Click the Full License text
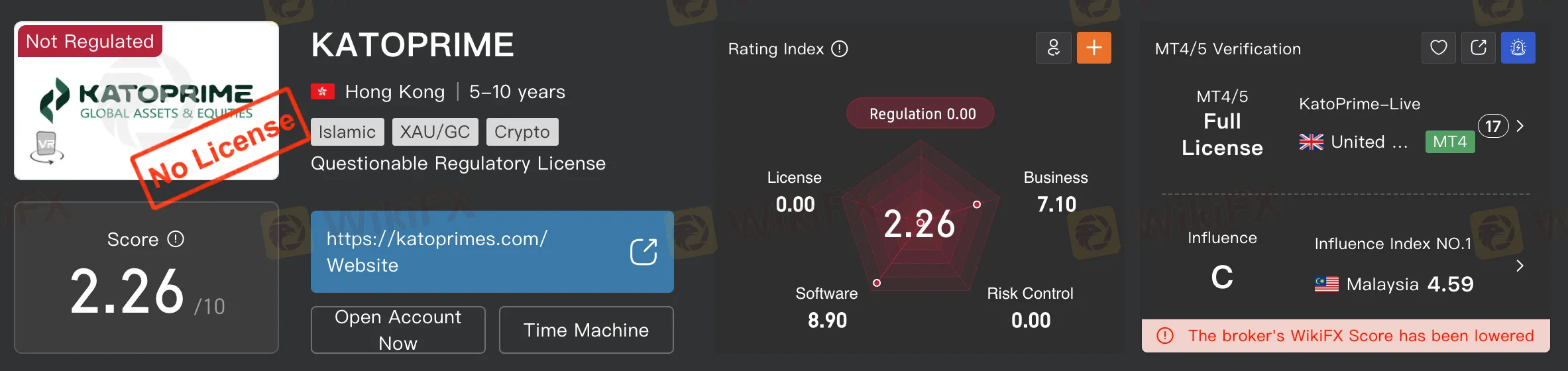1568x371 pixels. click(x=1223, y=134)
